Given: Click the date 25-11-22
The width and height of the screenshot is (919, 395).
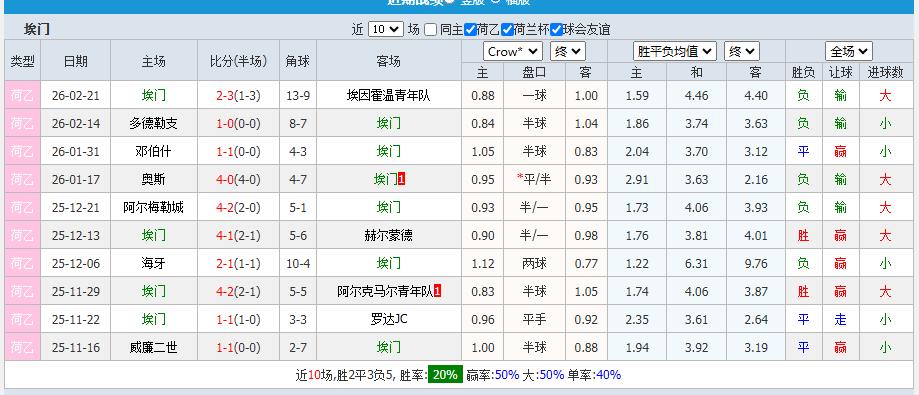Looking at the screenshot, I should [x=76, y=319].
